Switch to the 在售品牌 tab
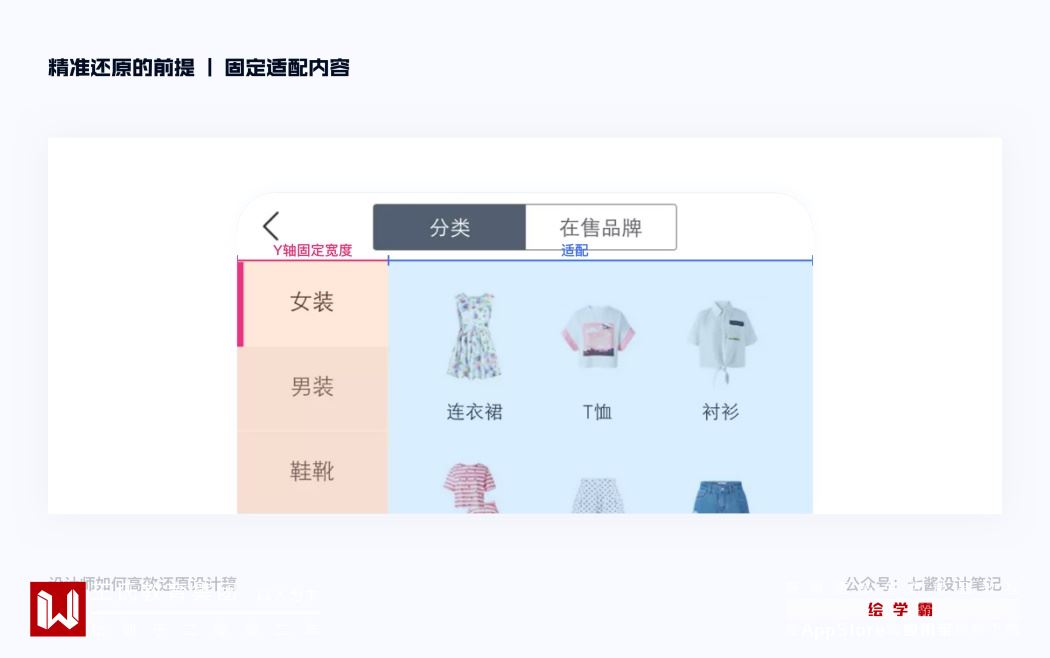Viewport: 1050px width, 658px height. (x=601, y=228)
